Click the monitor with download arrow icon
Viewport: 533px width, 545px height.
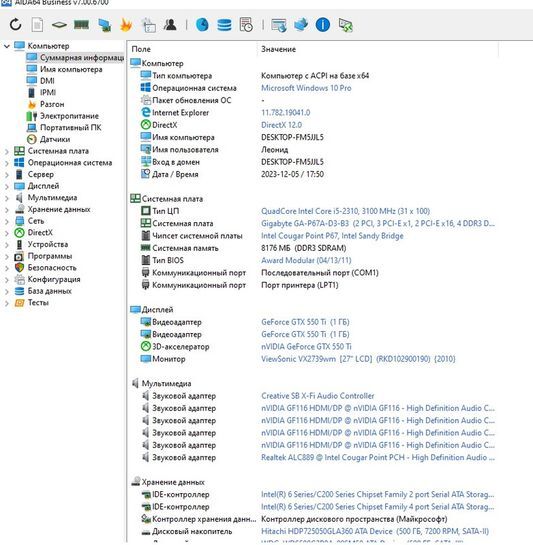point(279,25)
